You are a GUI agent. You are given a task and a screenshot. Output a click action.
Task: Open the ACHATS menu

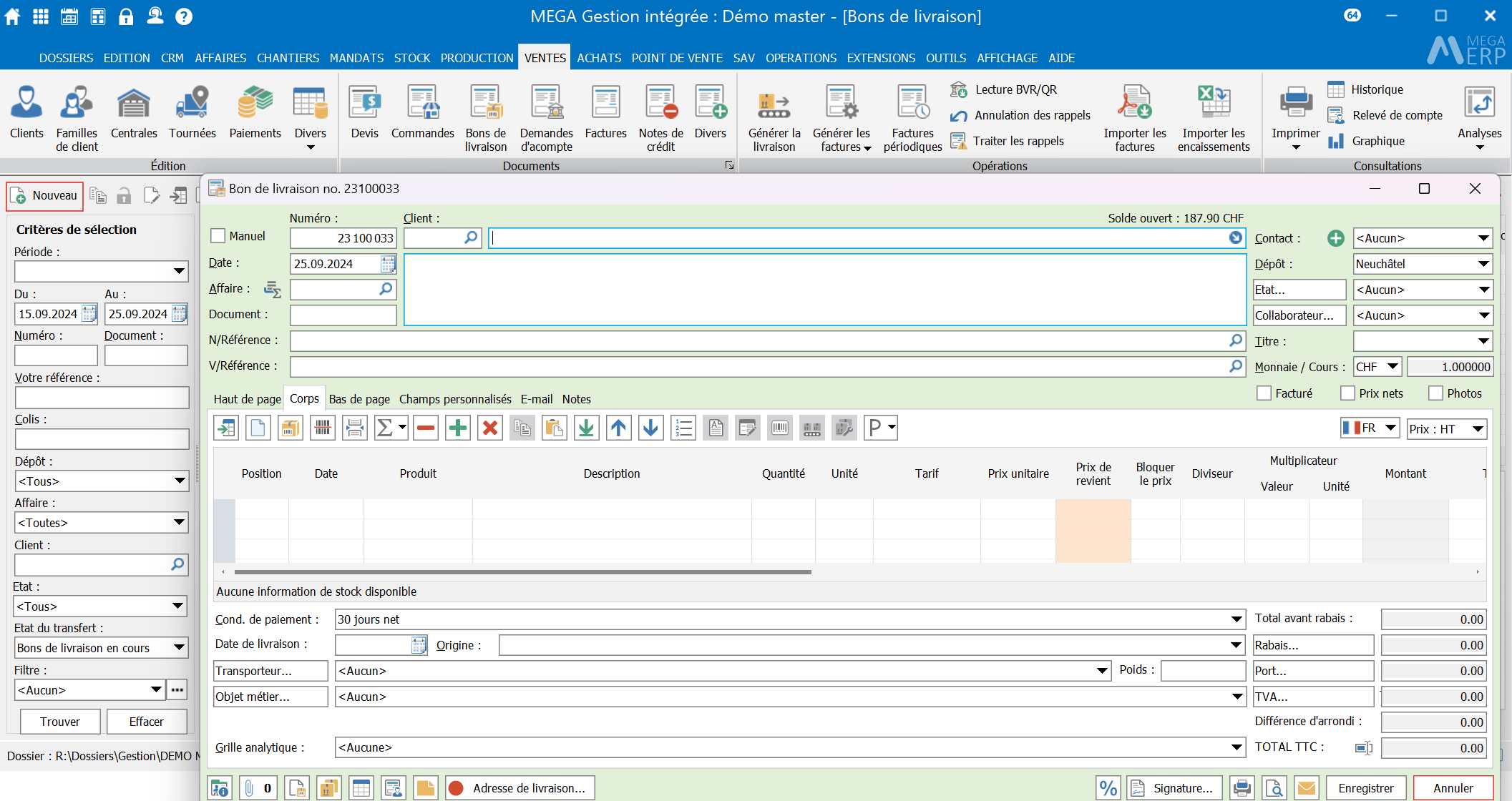pos(599,58)
